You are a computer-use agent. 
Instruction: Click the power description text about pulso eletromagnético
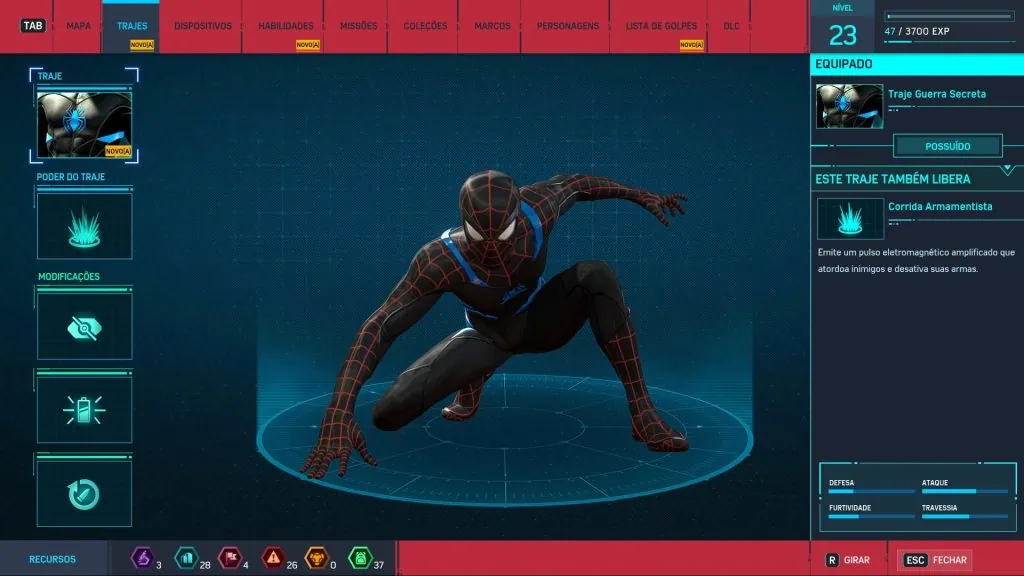tap(916, 261)
